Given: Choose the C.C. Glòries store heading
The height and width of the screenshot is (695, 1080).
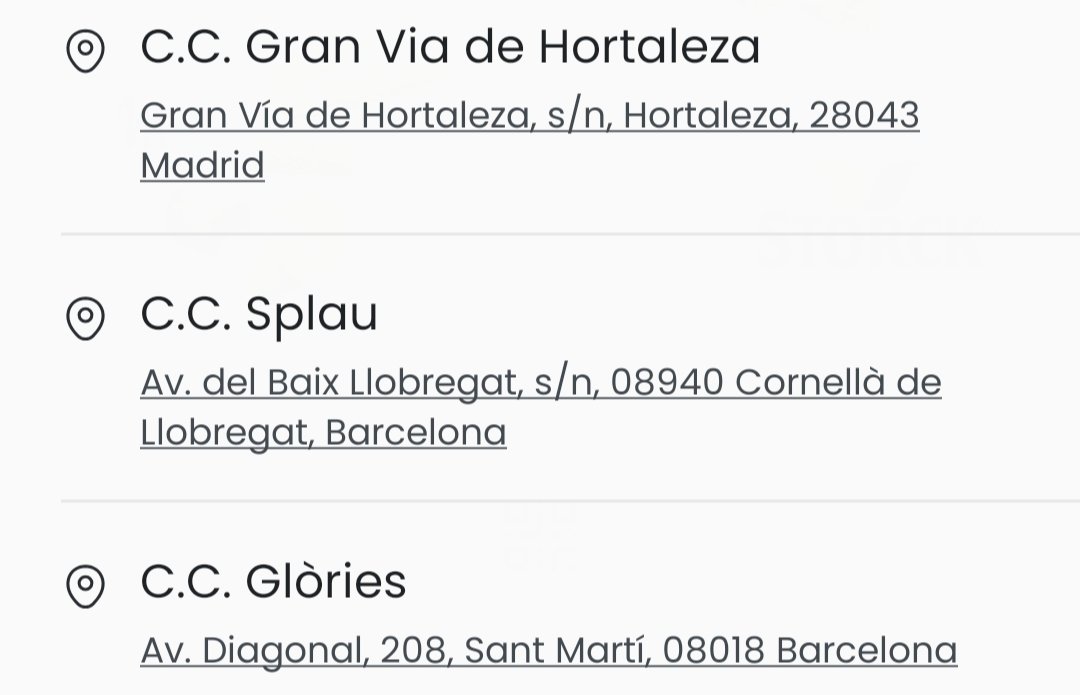Looking at the screenshot, I should pyautogui.click(x=273, y=581).
